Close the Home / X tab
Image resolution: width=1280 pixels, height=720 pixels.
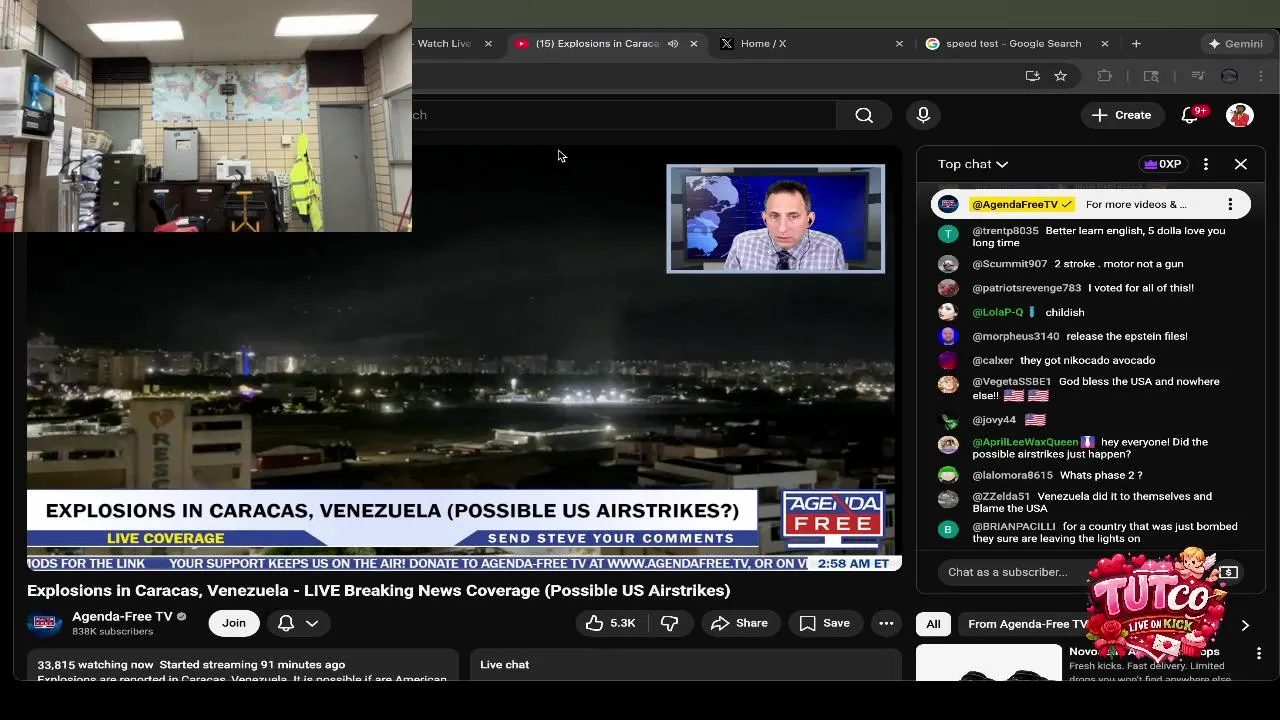[899, 44]
